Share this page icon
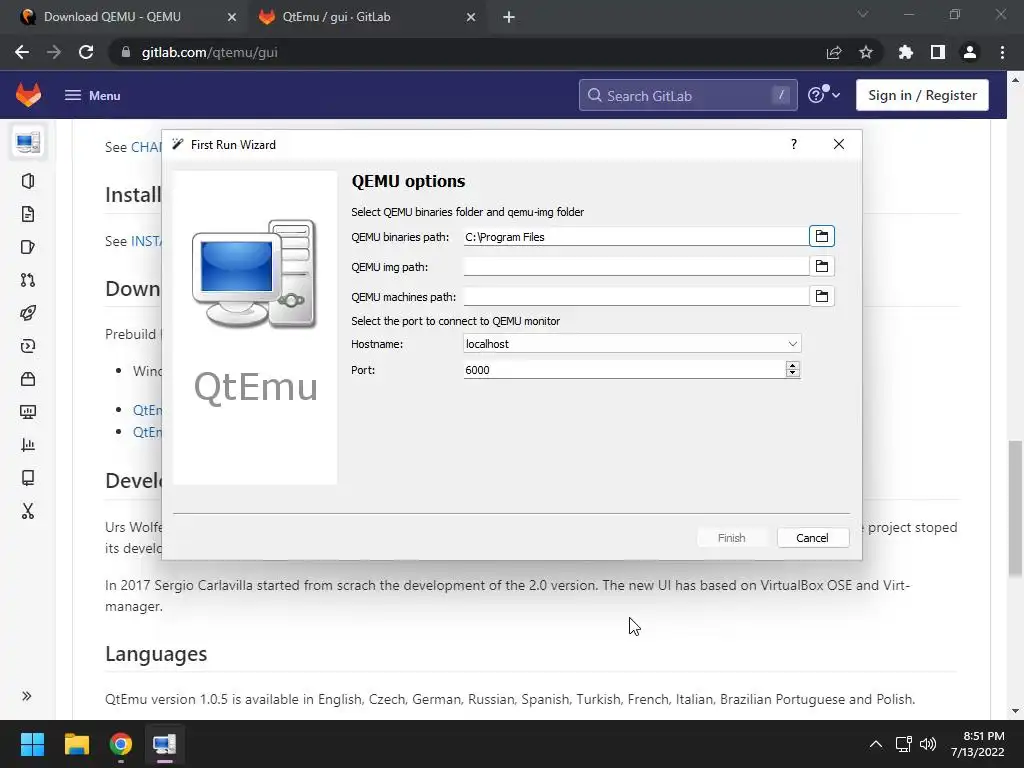1024x768 pixels. pos(834,52)
